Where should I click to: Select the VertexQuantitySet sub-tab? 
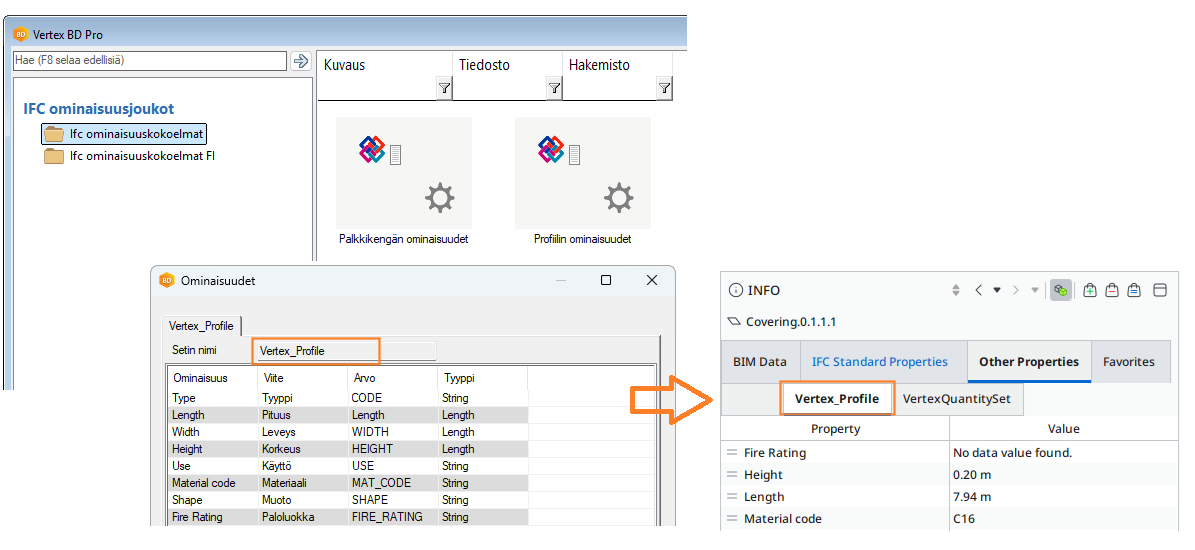[956, 398]
